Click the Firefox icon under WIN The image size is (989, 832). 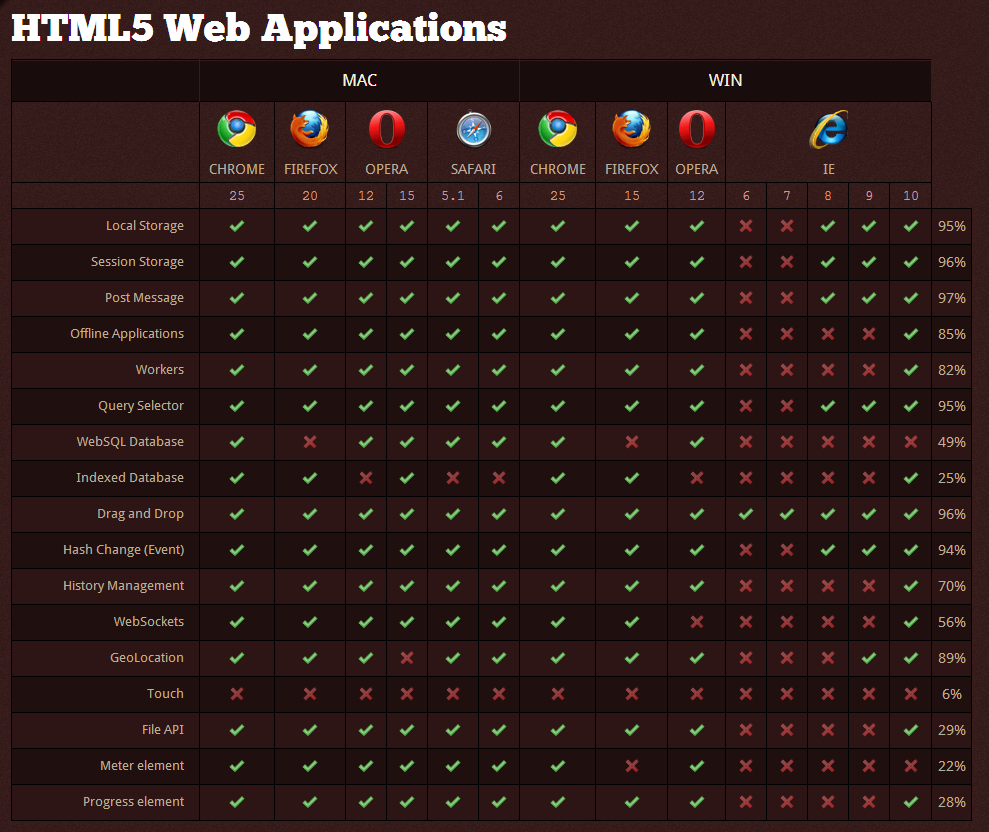(x=631, y=129)
